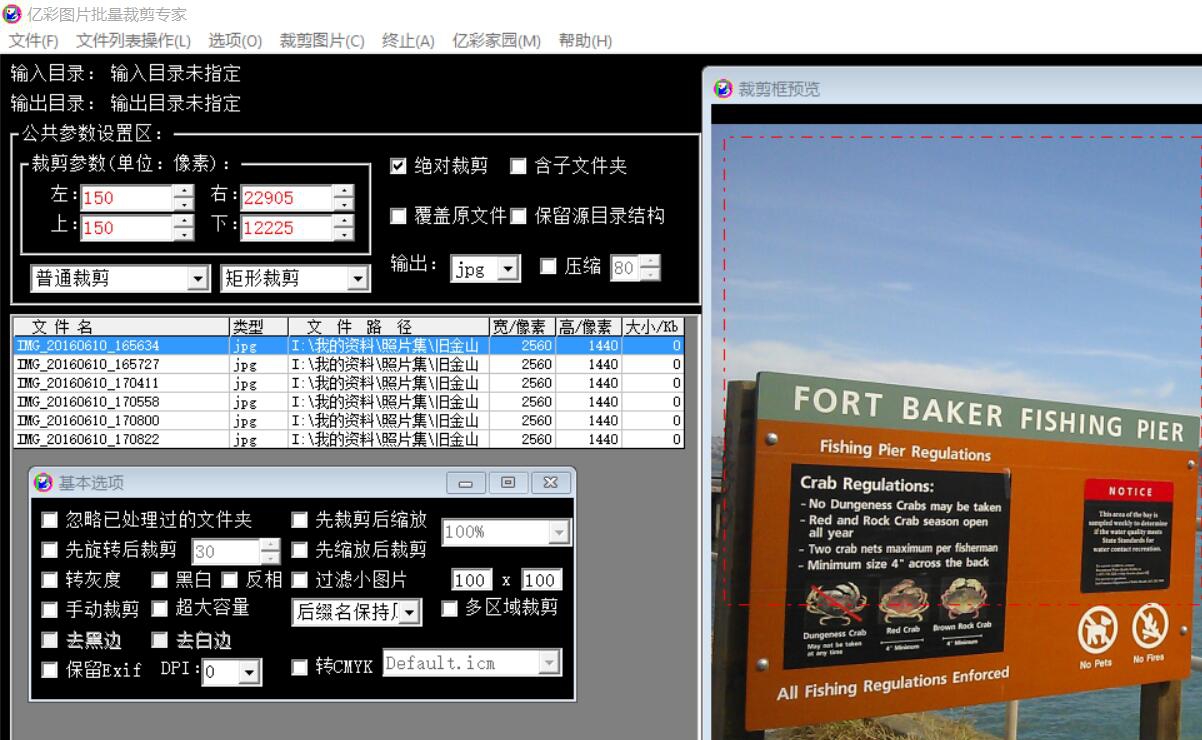Enable the 含子文件夹 option

516,166
